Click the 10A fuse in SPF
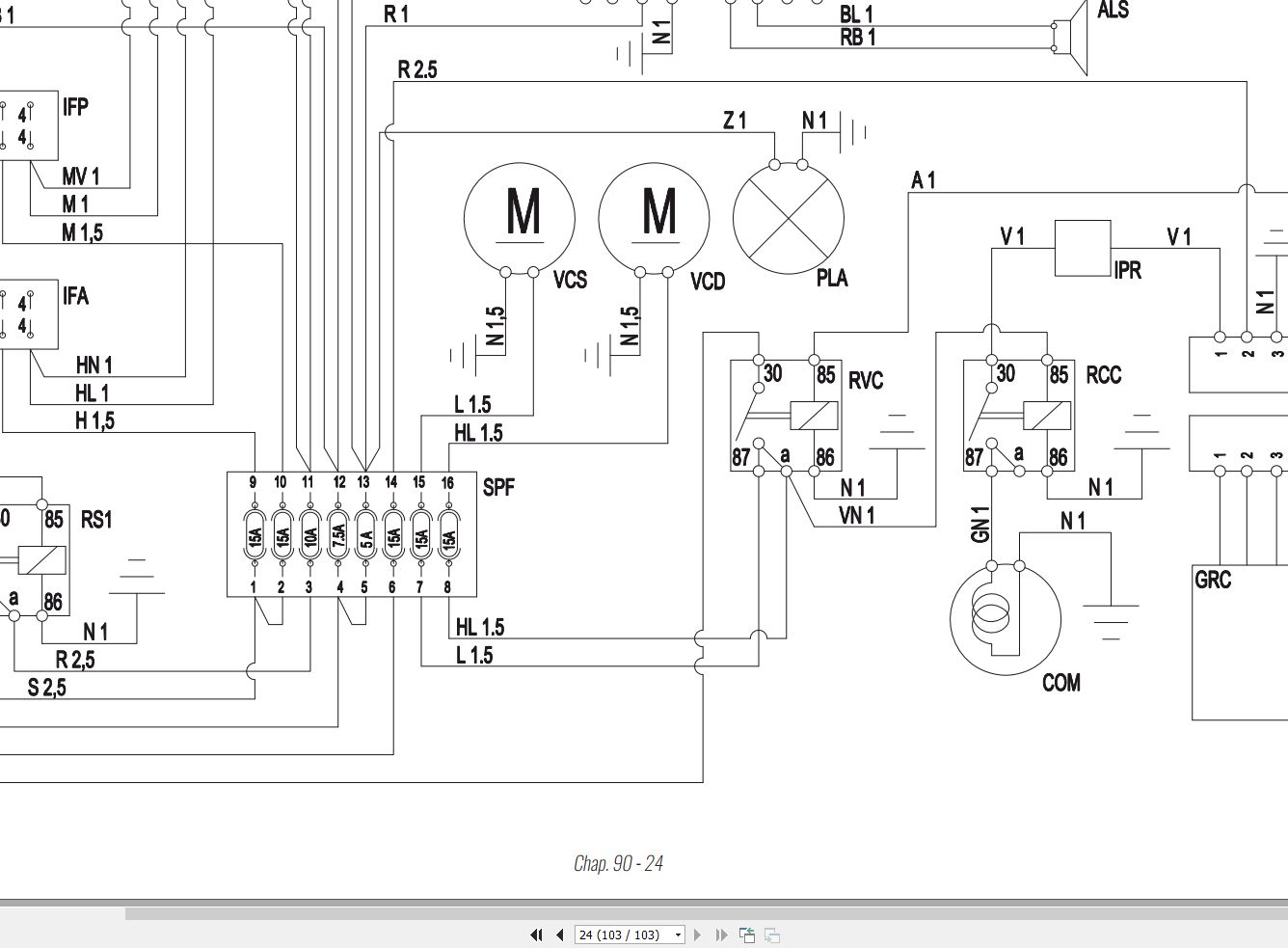1288x948 pixels. [x=309, y=535]
